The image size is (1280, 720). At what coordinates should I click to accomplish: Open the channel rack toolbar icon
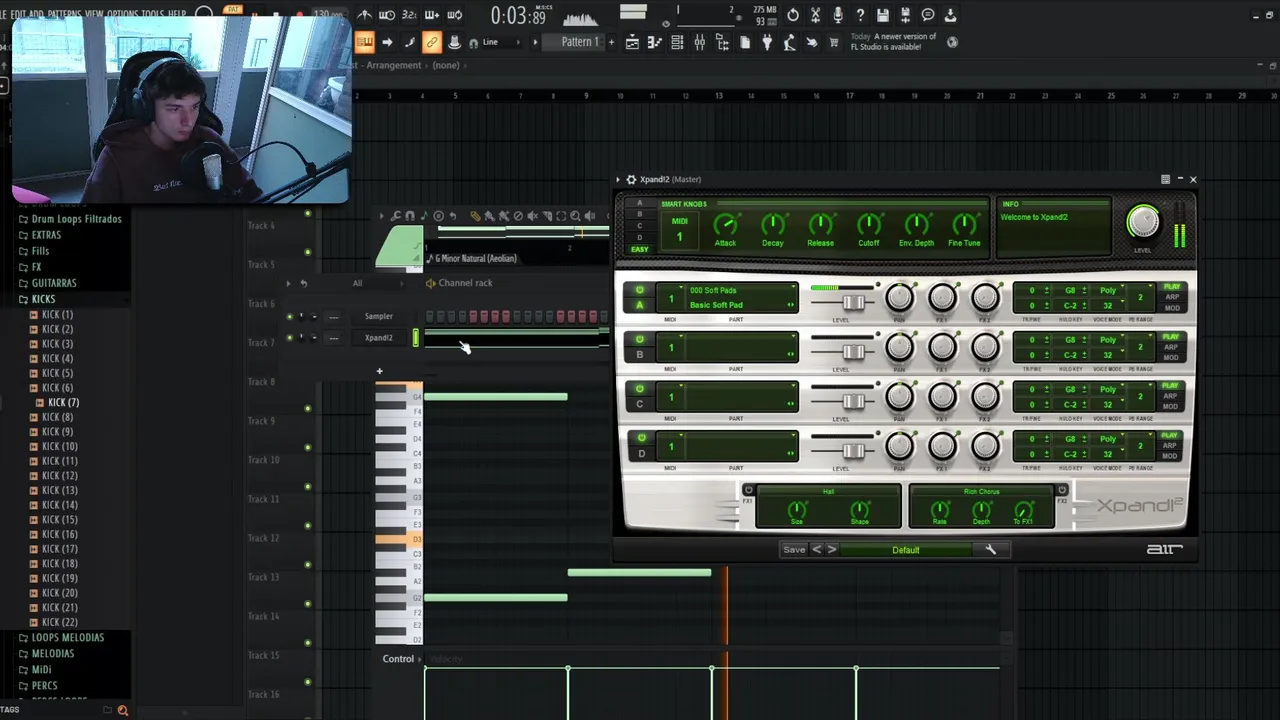(x=677, y=42)
